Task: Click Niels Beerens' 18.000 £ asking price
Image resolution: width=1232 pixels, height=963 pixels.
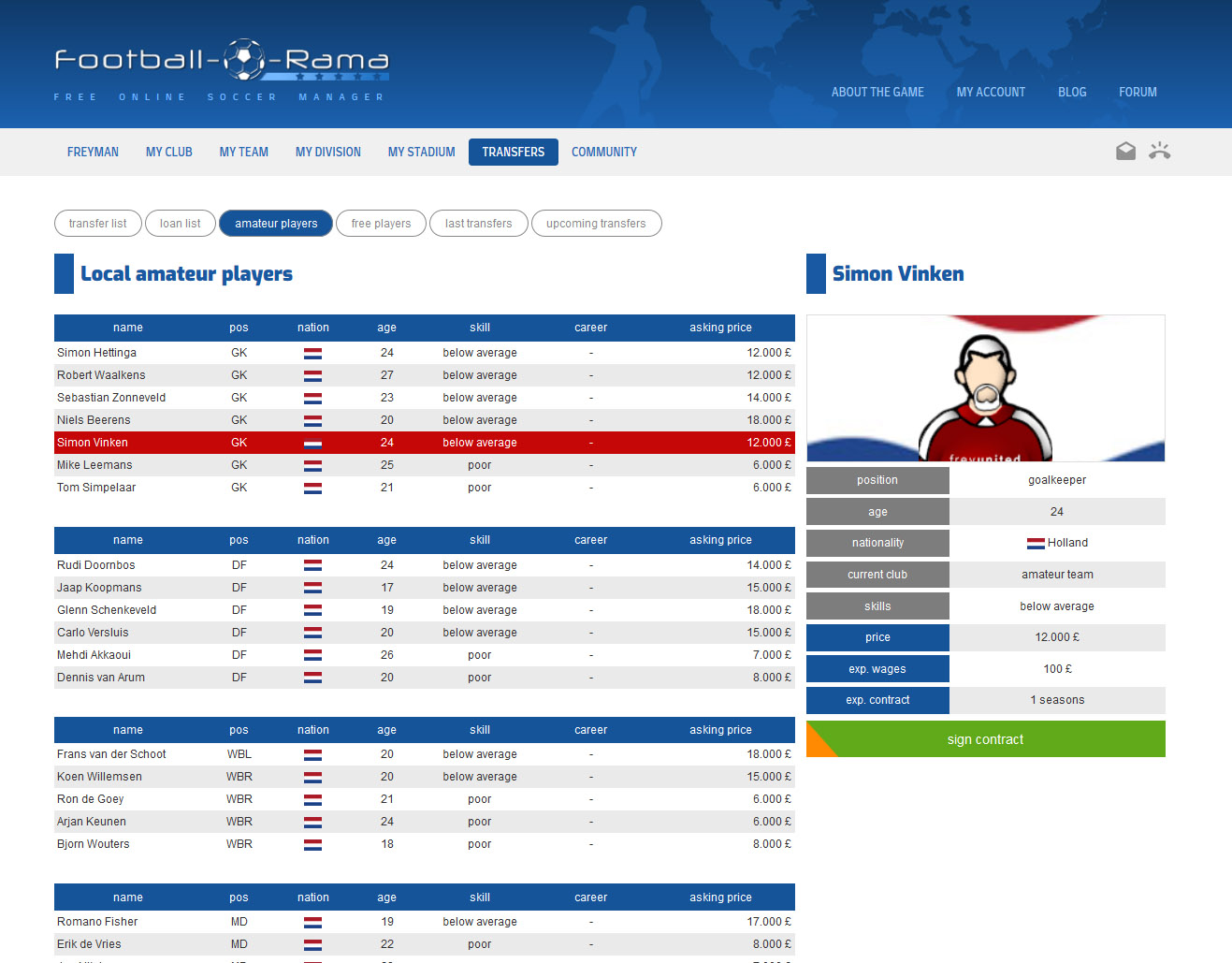Action: click(769, 420)
